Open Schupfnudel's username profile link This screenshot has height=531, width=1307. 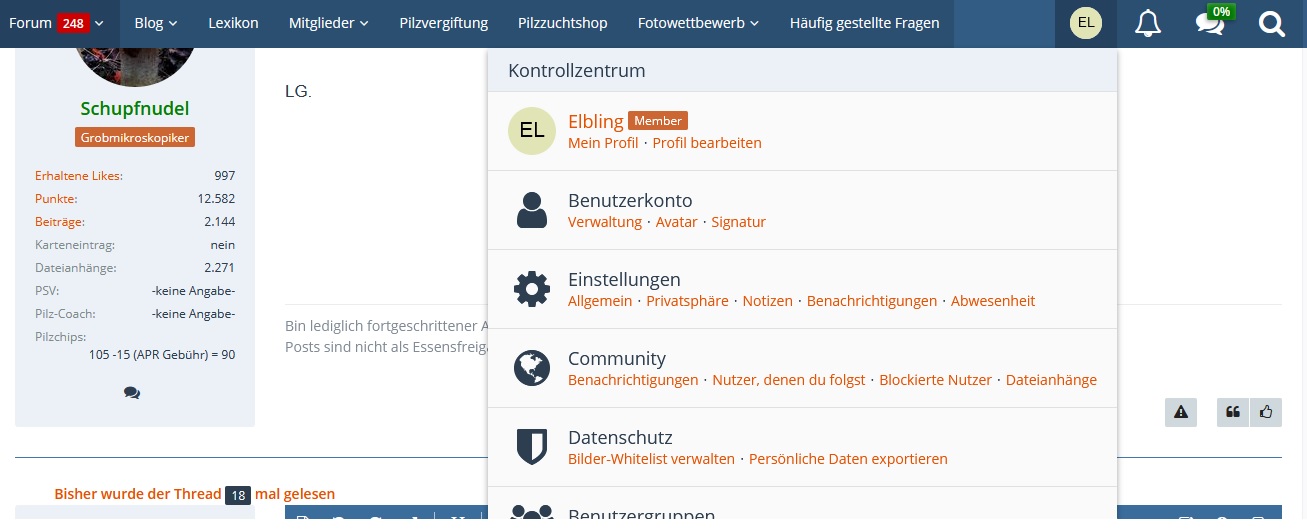coord(135,108)
